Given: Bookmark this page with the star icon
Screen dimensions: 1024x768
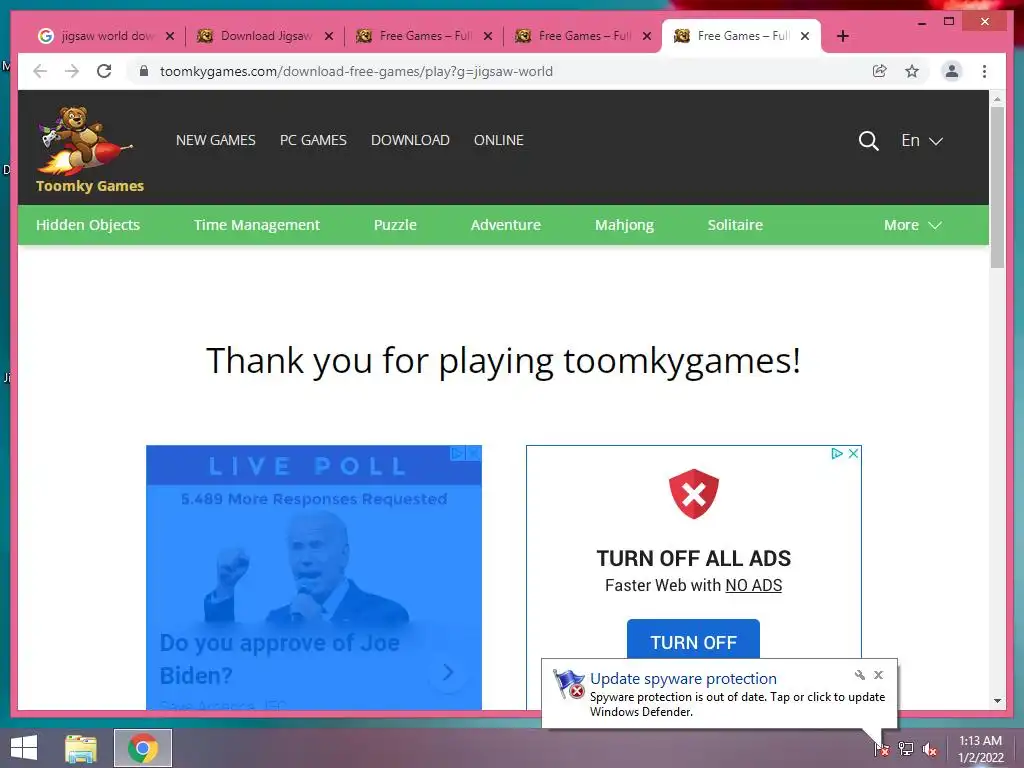Looking at the screenshot, I should pyautogui.click(x=912, y=71).
